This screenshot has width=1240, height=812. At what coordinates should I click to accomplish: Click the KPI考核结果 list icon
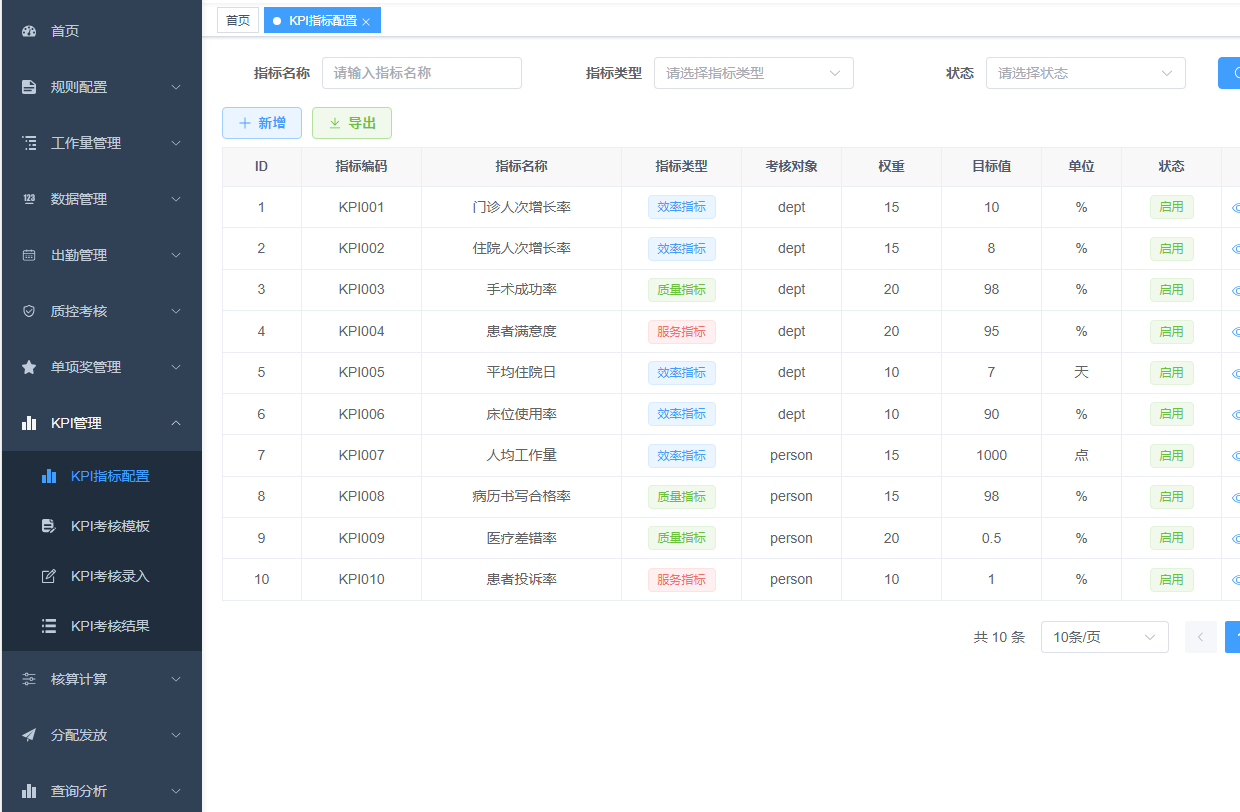49,626
